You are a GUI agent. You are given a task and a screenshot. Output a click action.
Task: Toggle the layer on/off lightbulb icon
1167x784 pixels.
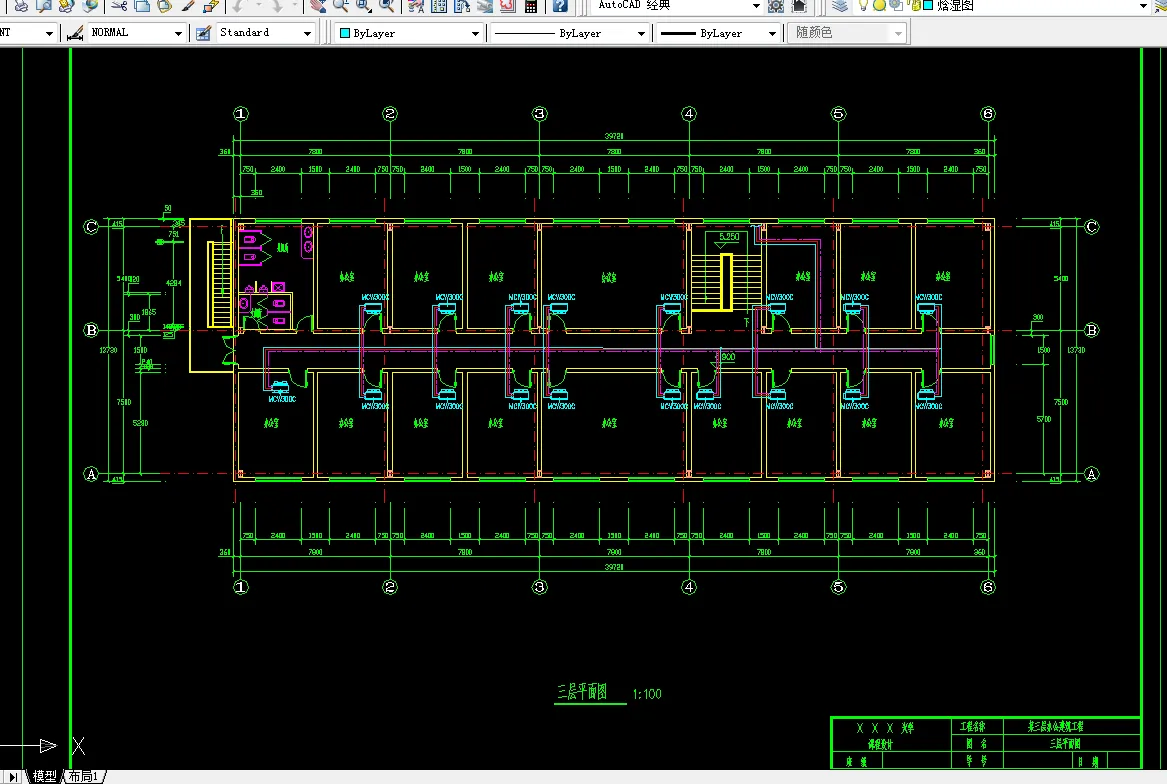(863, 5)
